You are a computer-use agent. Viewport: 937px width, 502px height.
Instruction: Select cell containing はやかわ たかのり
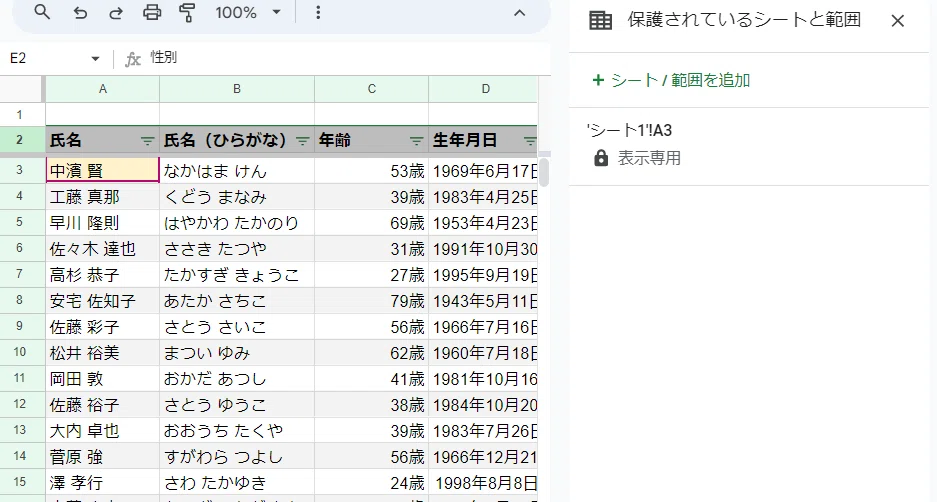237,222
